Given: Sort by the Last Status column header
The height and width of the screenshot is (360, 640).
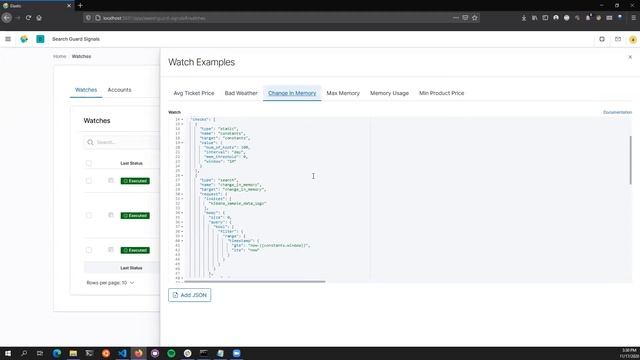Looking at the screenshot, I should coord(131,163).
